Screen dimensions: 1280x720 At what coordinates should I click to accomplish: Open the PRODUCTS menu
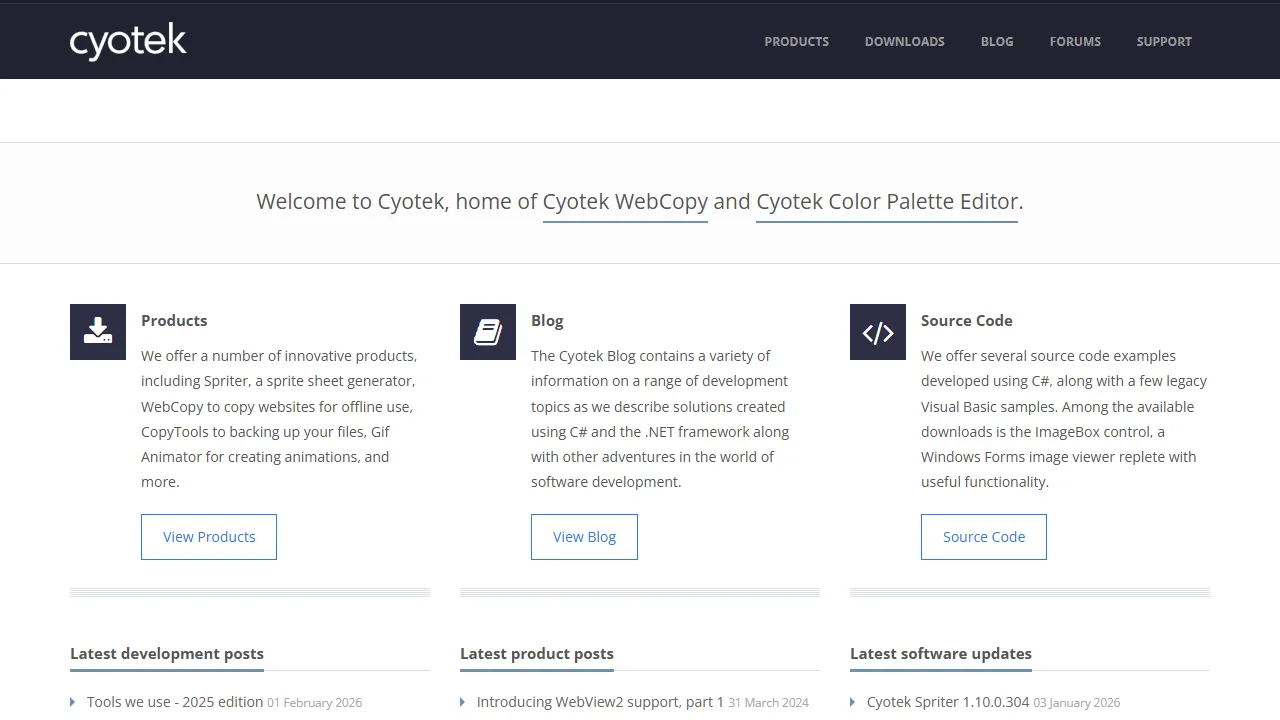pos(796,41)
